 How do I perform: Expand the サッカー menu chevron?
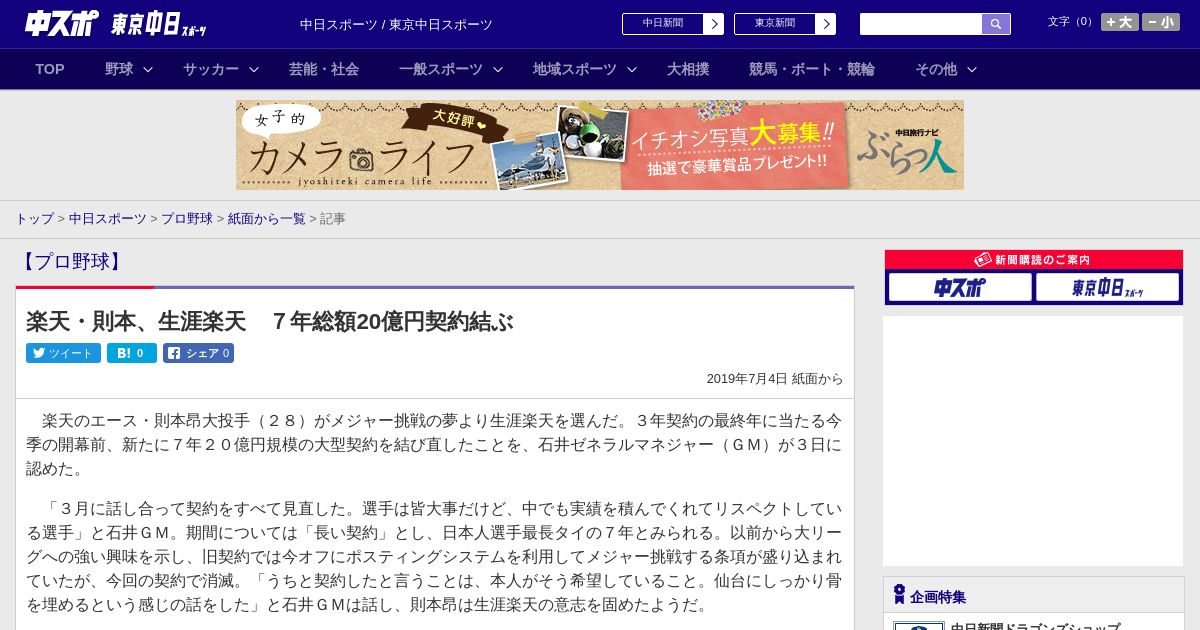254,69
